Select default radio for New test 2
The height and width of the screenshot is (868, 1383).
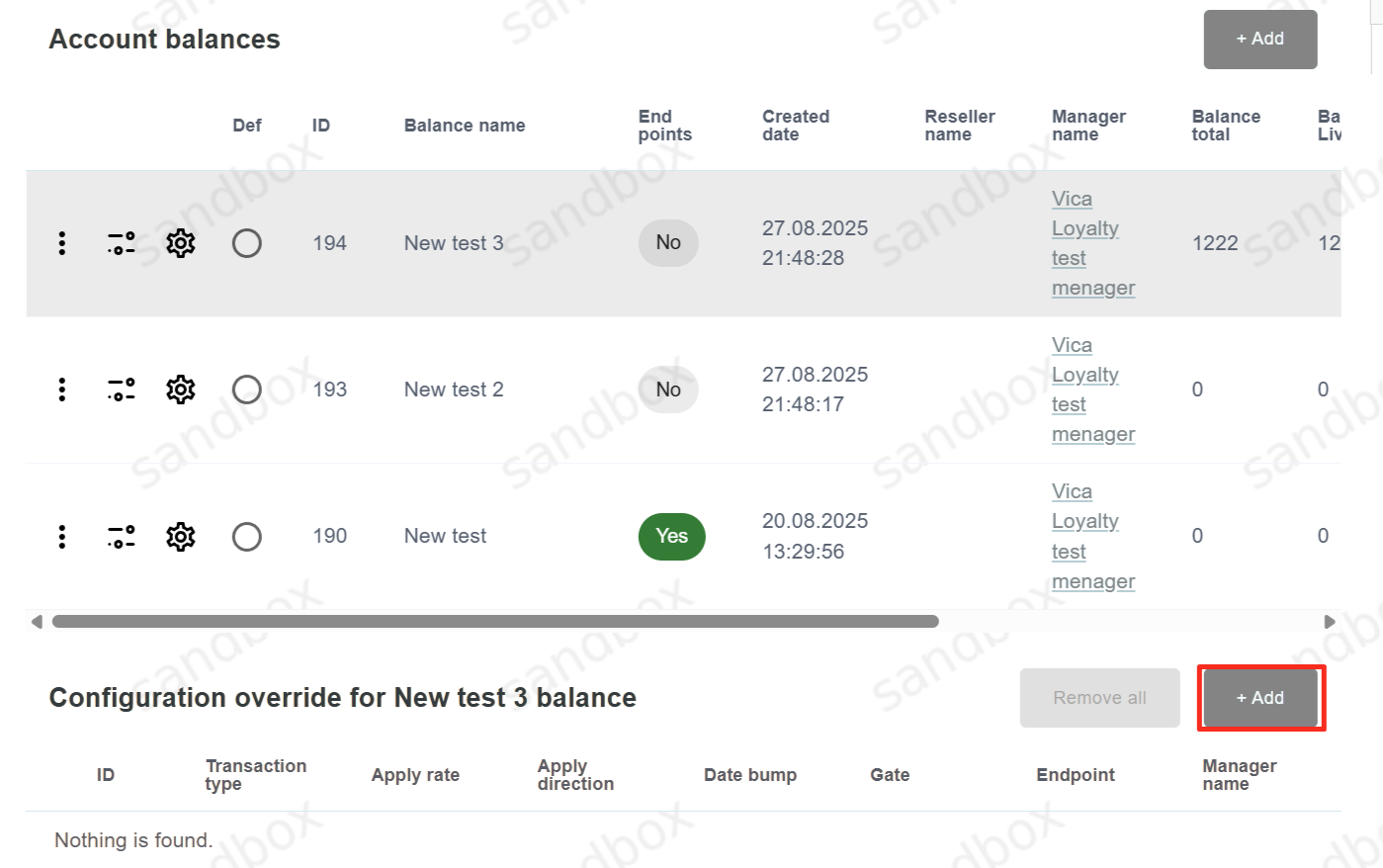247,390
